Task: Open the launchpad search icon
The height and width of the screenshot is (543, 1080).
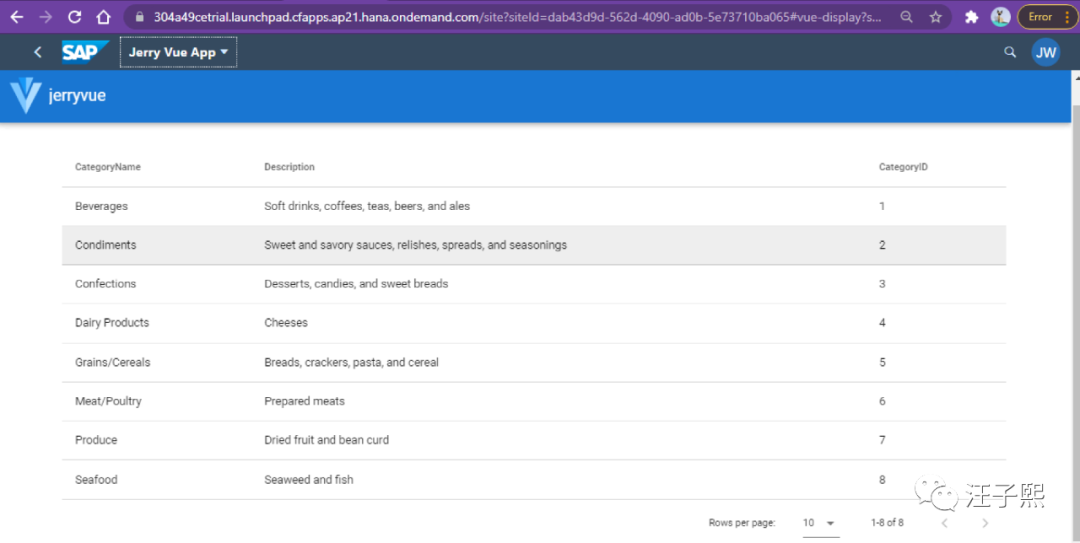Action: (1010, 52)
